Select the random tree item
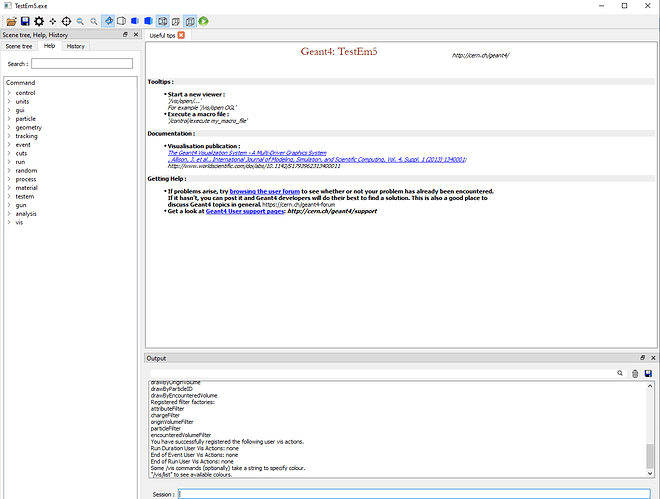660x499 pixels. point(26,170)
